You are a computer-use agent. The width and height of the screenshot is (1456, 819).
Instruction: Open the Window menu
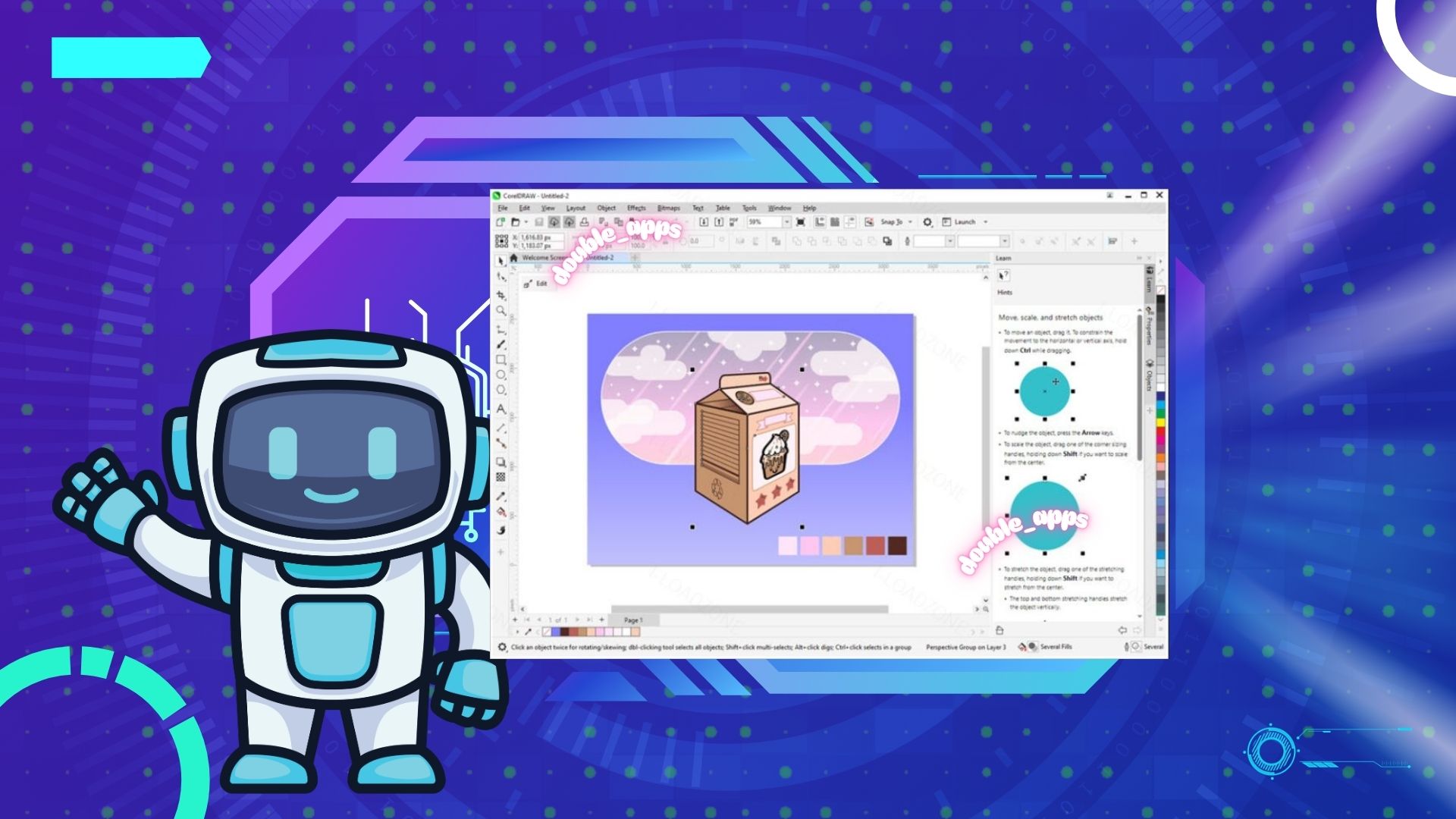(780, 208)
